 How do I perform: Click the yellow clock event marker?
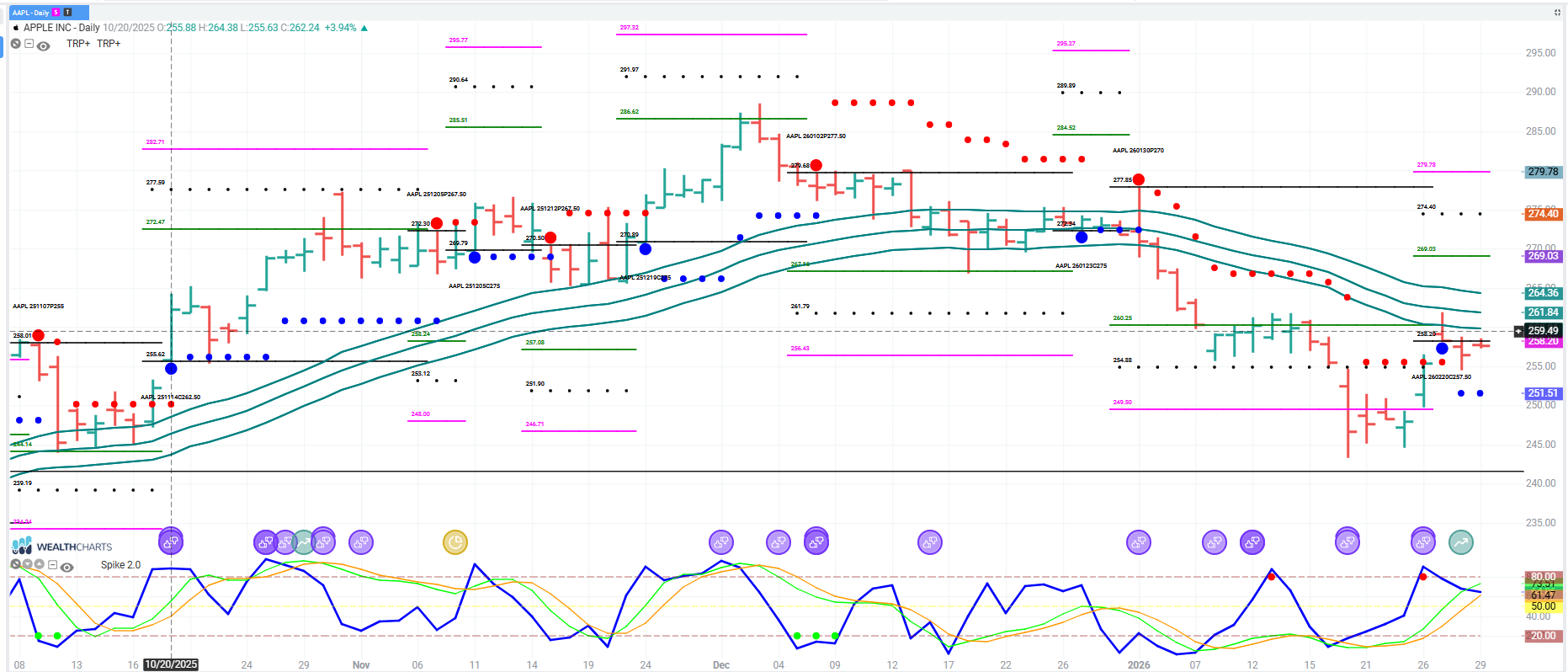pos(455,542)
